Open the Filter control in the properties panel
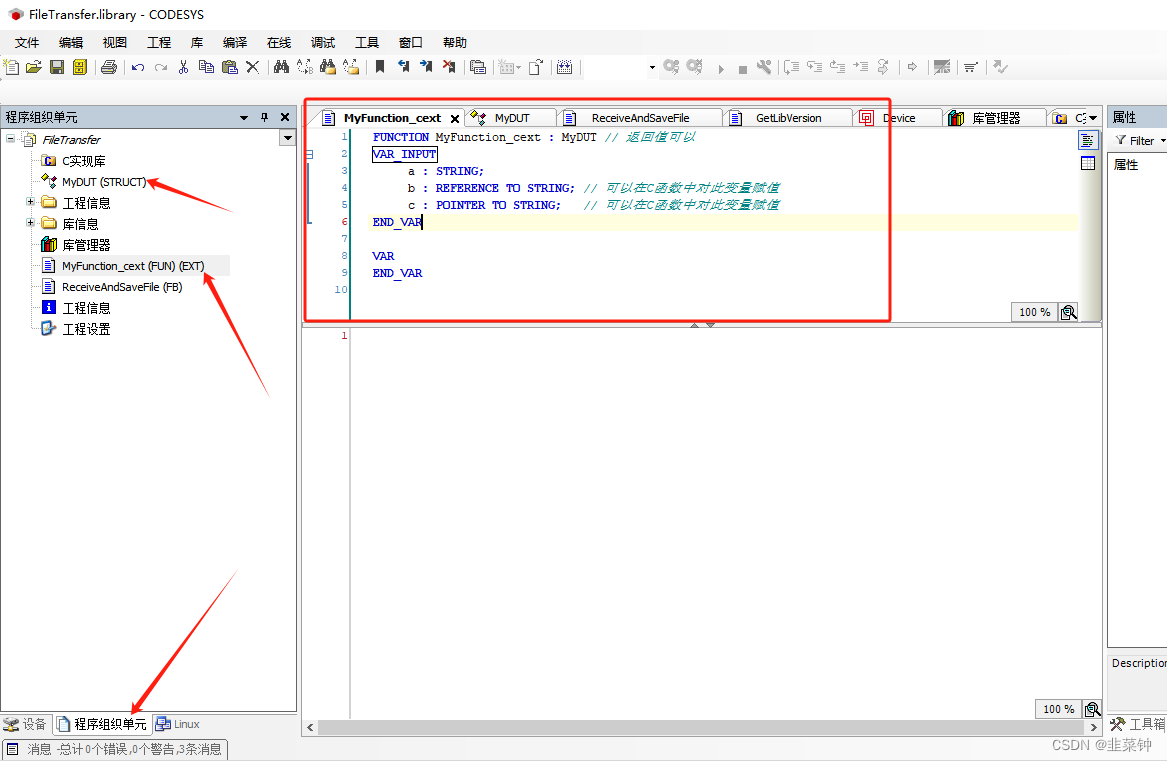Image resolution: width=1167 pixels, height=761 pixels. coord(1140,140)
